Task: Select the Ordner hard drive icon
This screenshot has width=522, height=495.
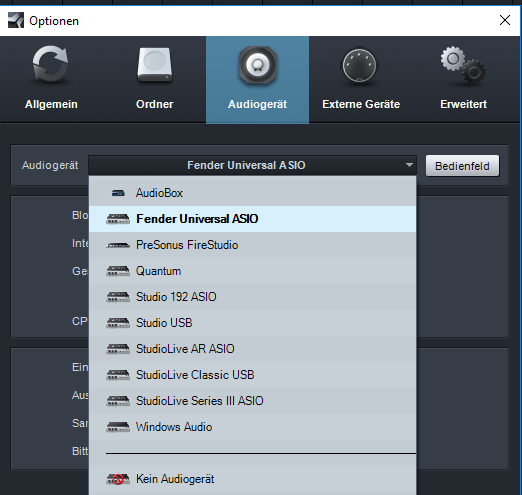Action: pyautogui.click(x=155, y=65)
